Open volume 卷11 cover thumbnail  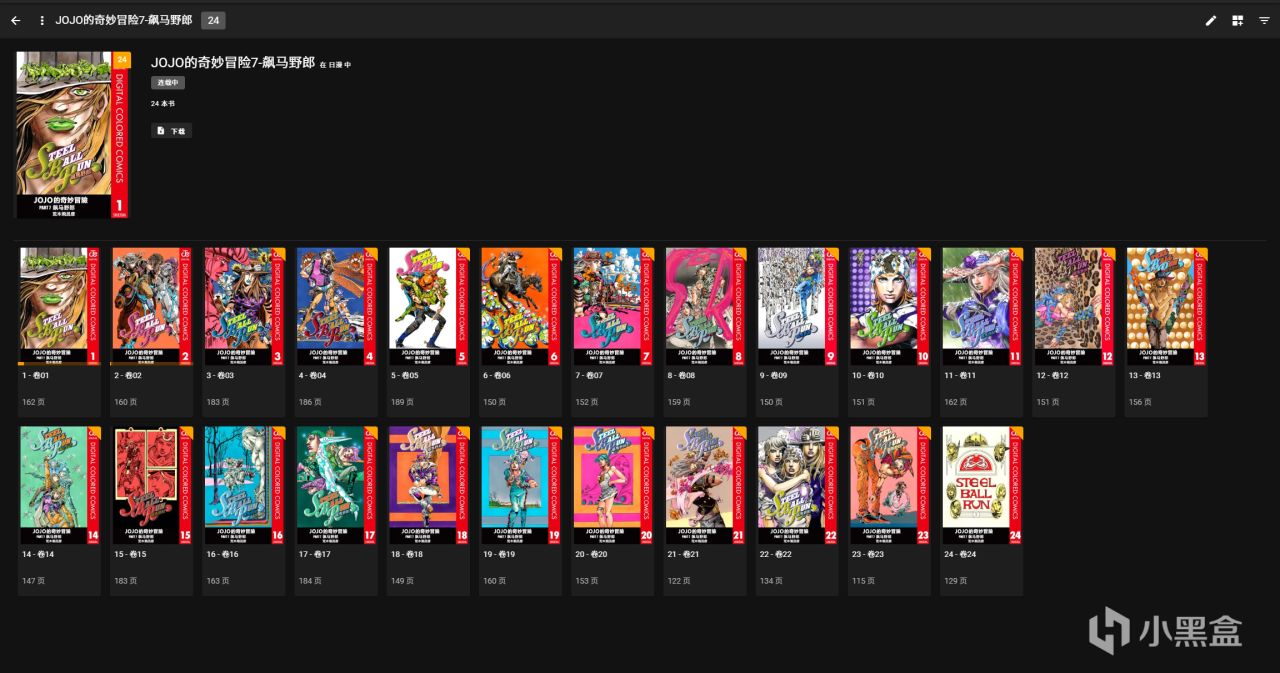coord(982,306)
